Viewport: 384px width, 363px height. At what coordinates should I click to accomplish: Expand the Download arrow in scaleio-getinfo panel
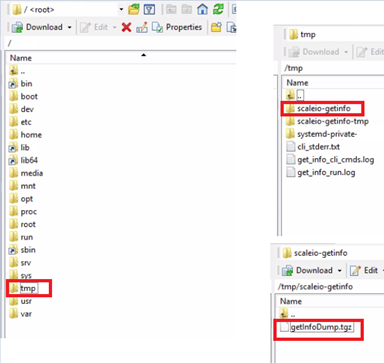pyautogui.click(x=339, y=271)
